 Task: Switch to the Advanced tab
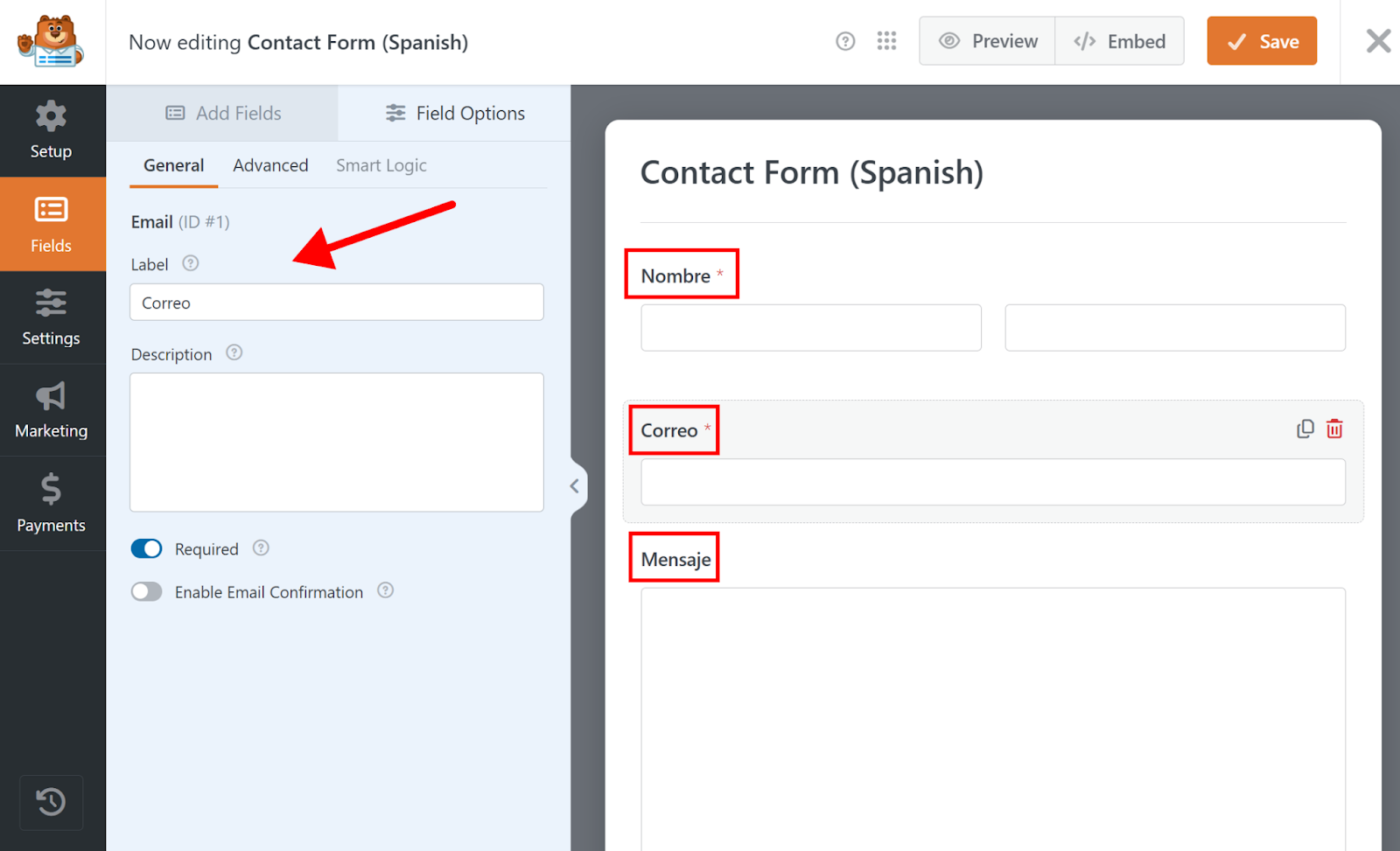pos(270,164)
